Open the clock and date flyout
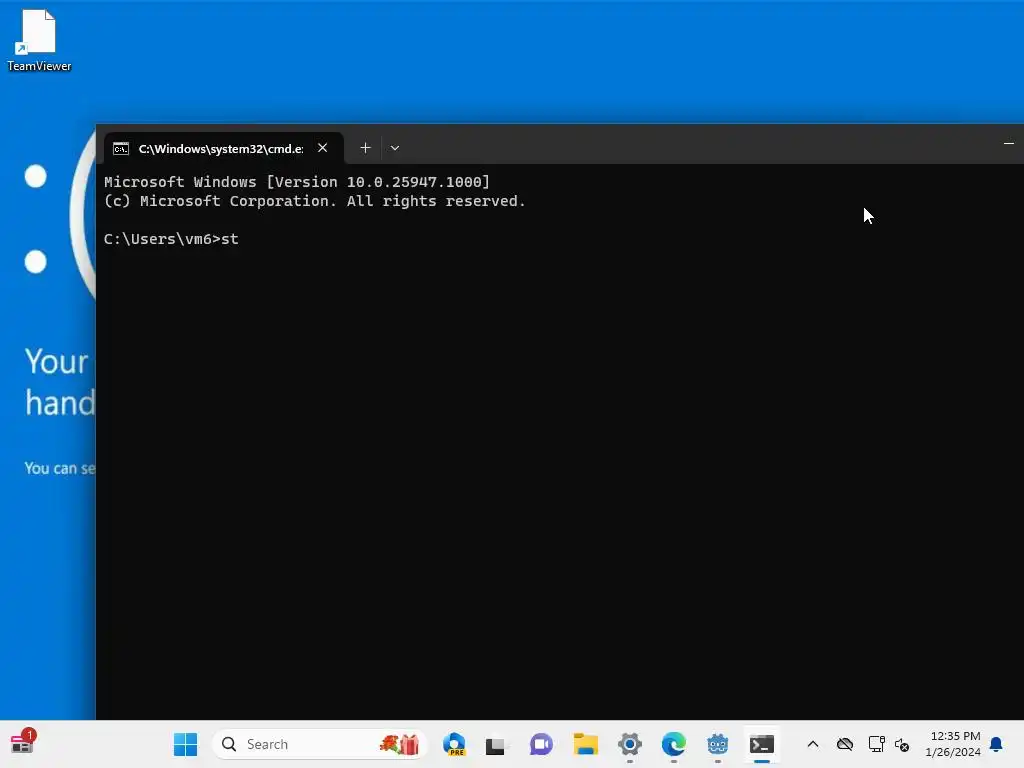This screenshot has height=768, width=1024. click(953, 744)
